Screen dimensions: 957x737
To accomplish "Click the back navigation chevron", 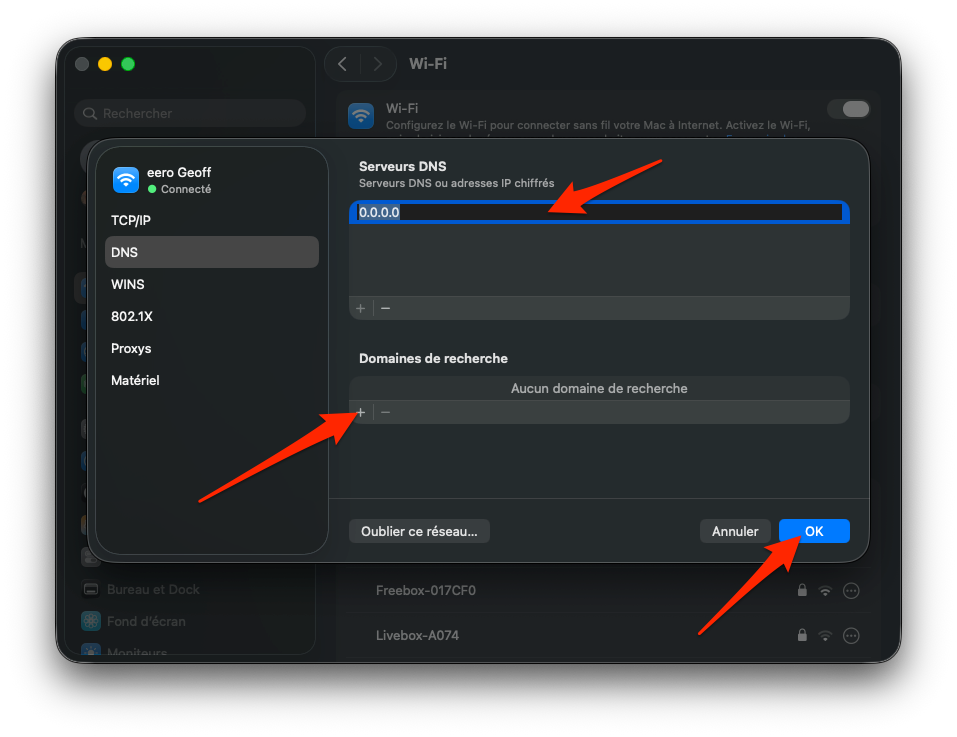I will point(341,63).
